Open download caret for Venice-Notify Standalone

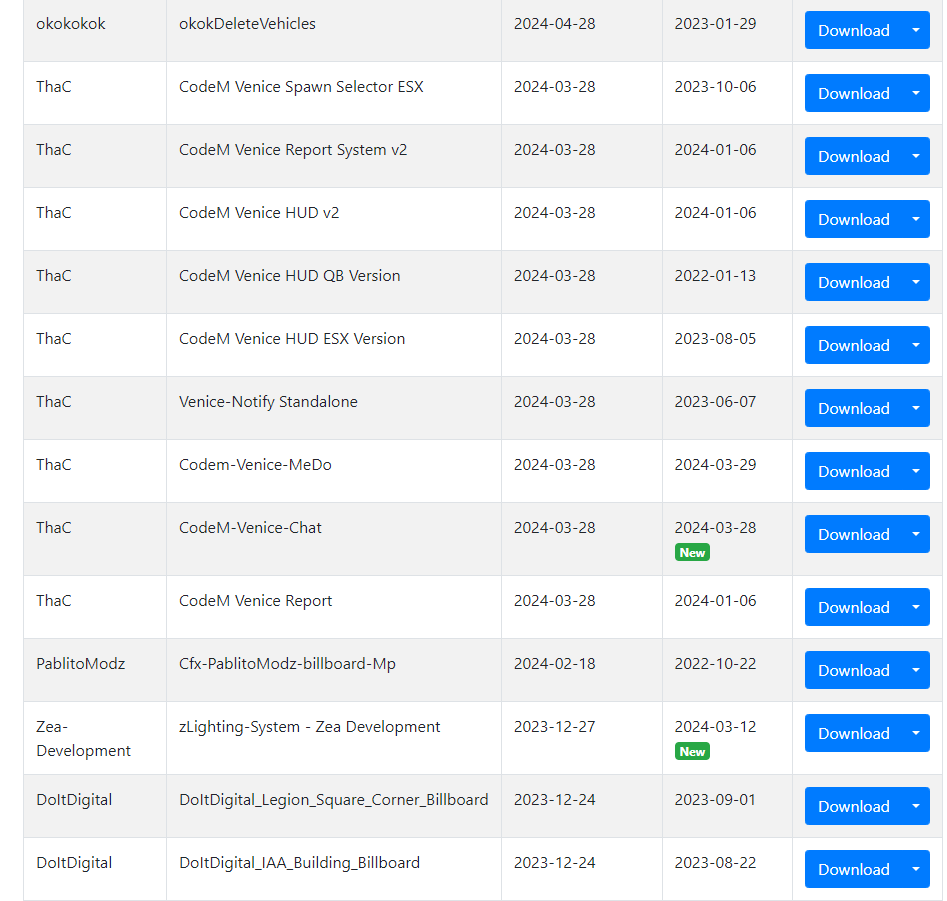[916, 408]
